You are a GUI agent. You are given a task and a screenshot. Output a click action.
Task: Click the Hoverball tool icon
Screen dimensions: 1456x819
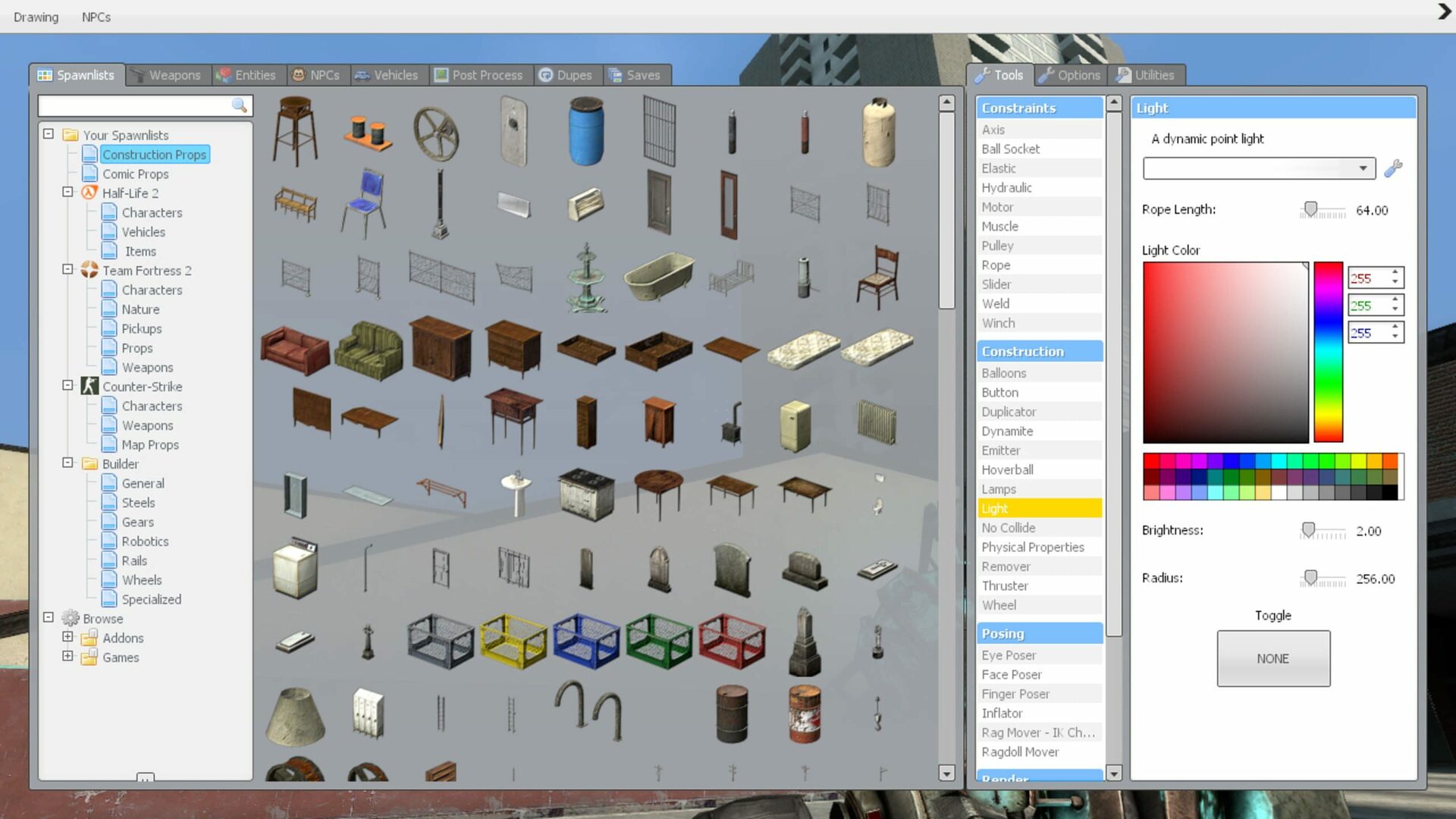coord(1007,470)
